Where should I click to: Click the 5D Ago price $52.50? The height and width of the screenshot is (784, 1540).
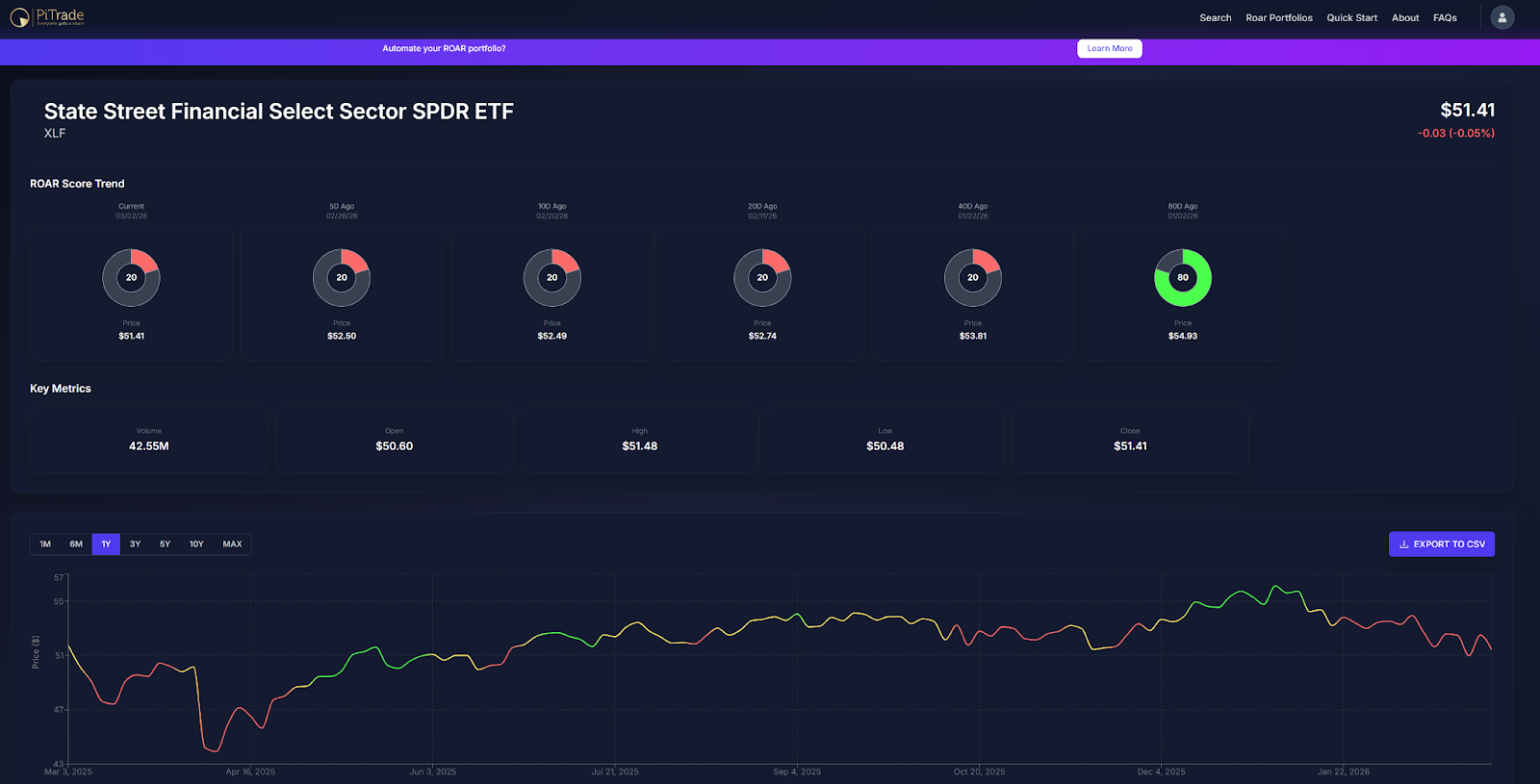tap(342, 337)
